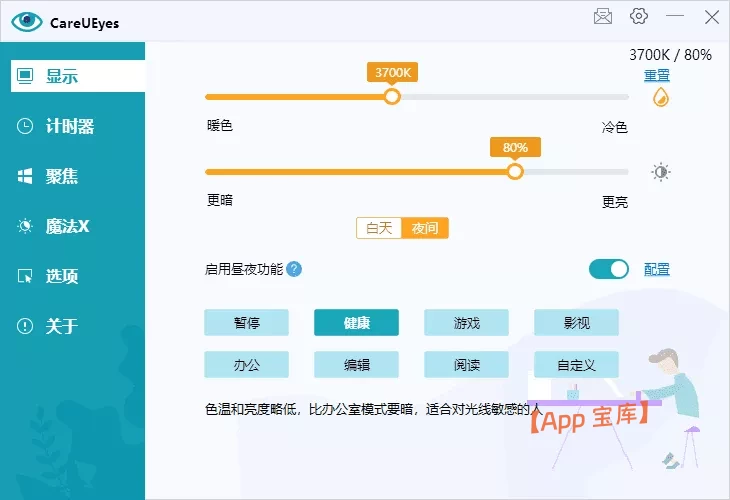Click the CareUEyes eye logo
730x500 pixels.
[27, 22]
